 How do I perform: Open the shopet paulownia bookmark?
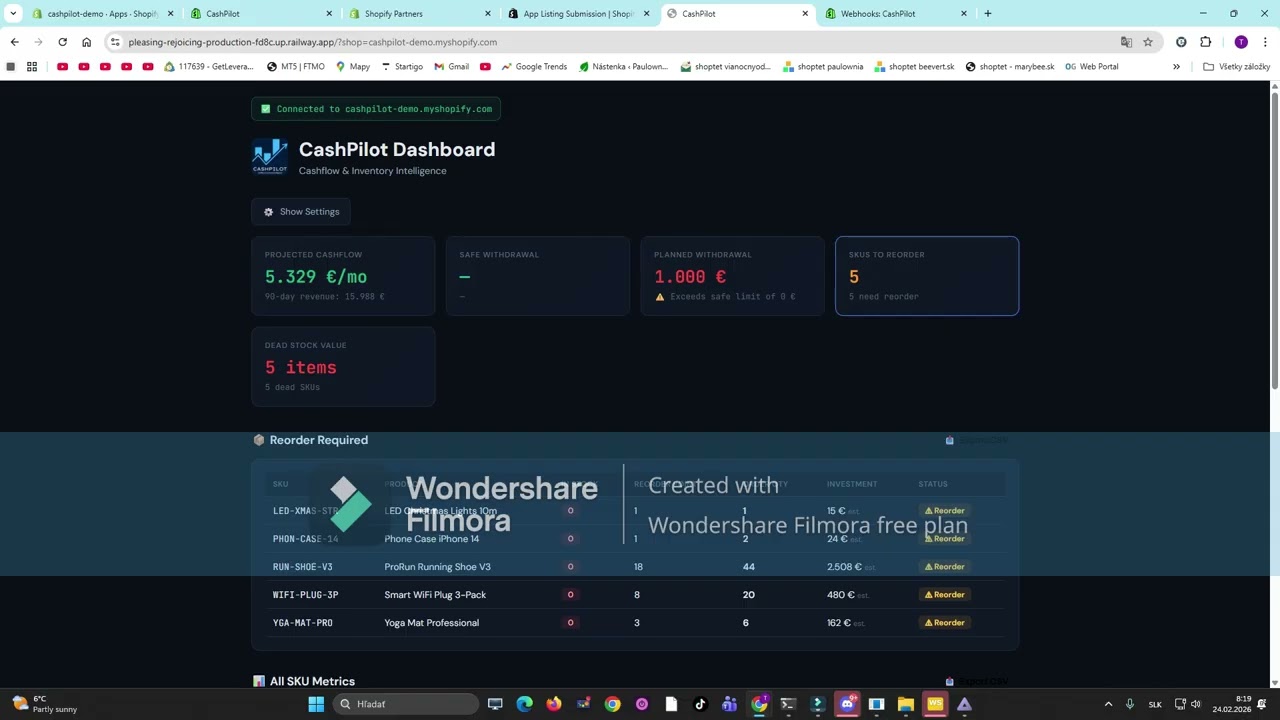pos(823,67)
